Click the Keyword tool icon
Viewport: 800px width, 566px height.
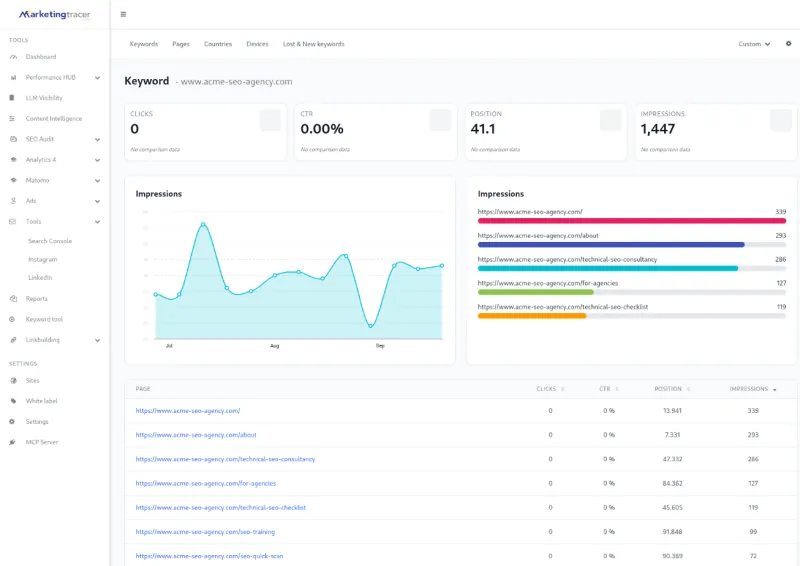pyautogui.click(x=12, y=319)
